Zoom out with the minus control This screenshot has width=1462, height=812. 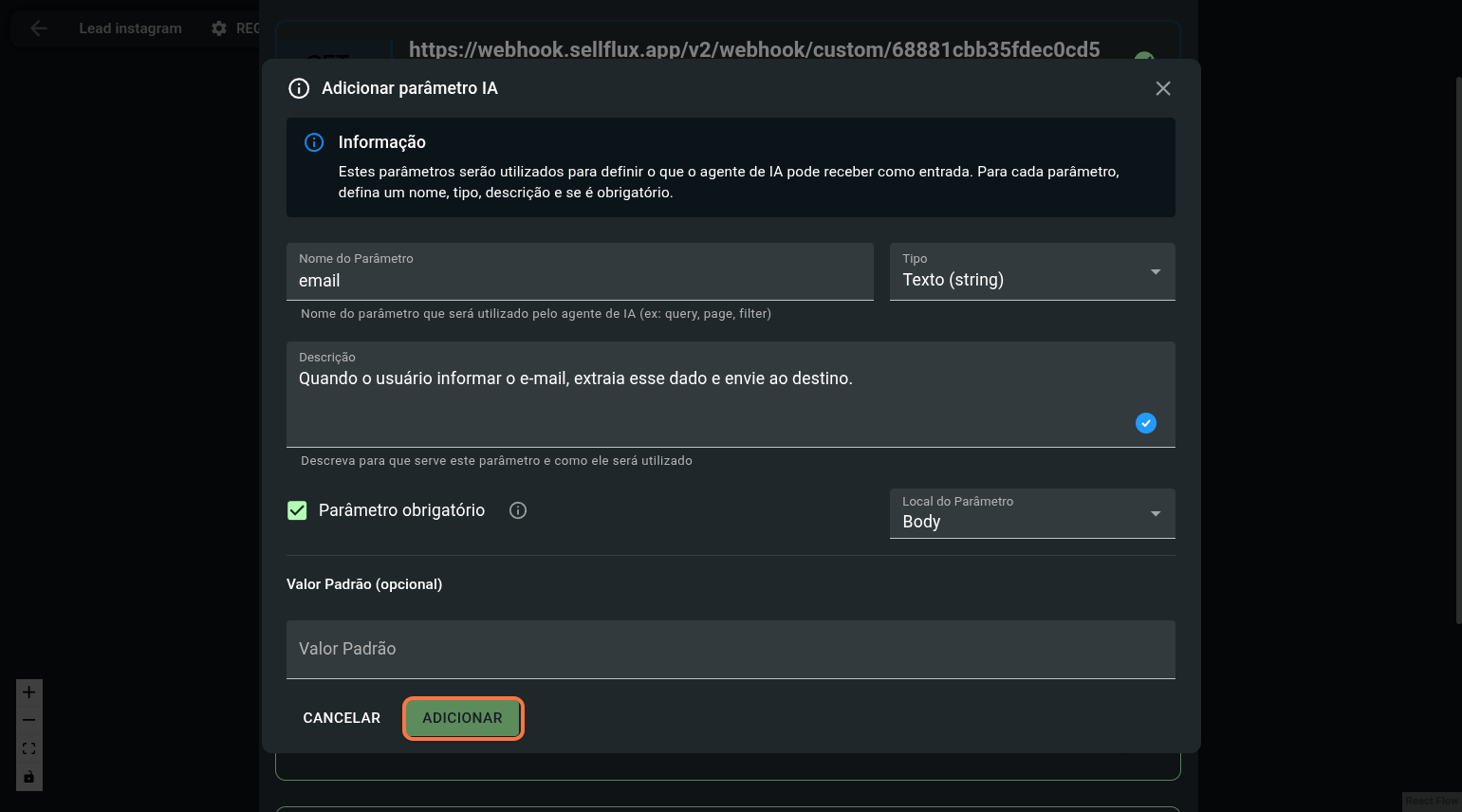click(29, 720)
